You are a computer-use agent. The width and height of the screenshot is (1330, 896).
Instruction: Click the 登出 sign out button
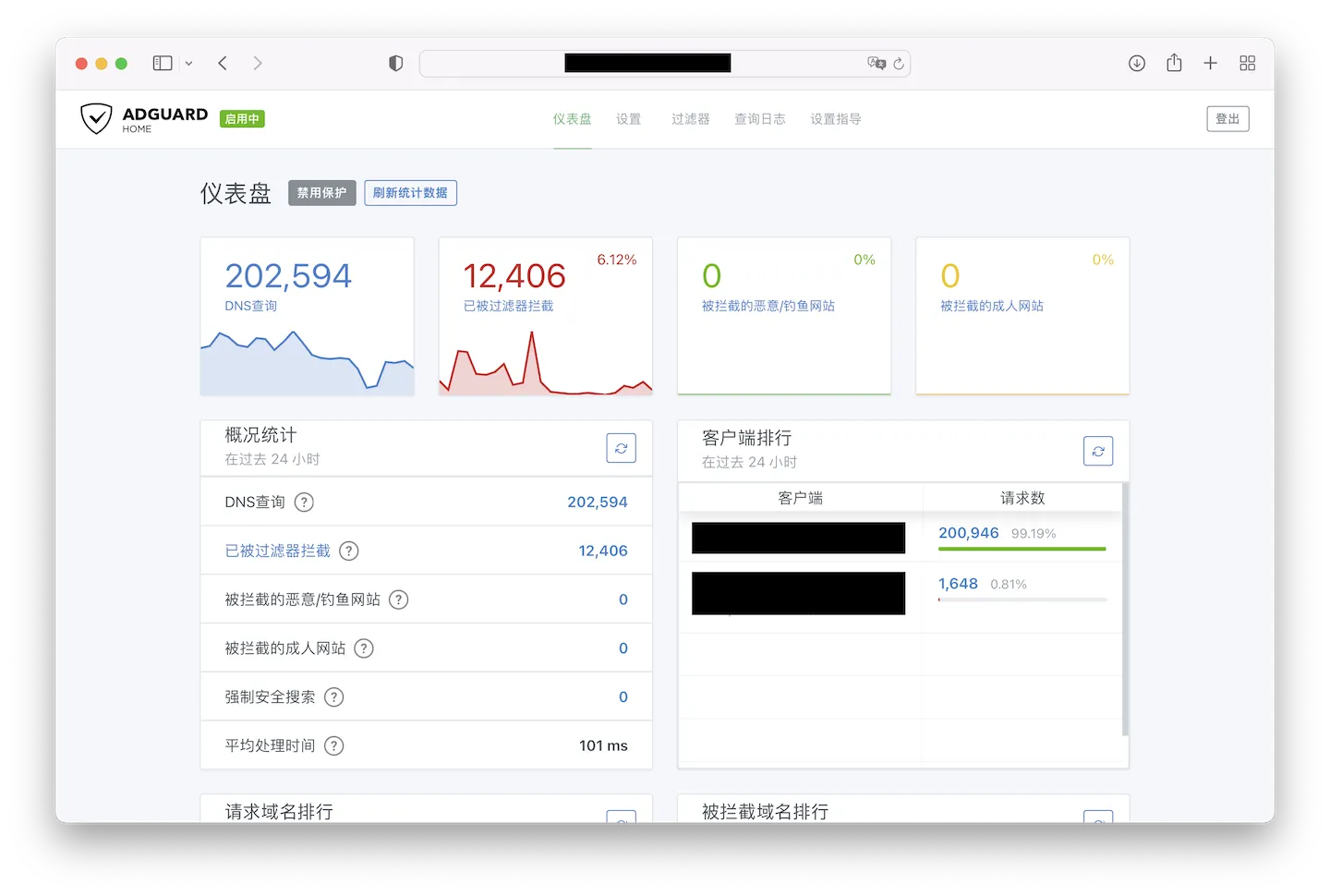coord(1227,119)
